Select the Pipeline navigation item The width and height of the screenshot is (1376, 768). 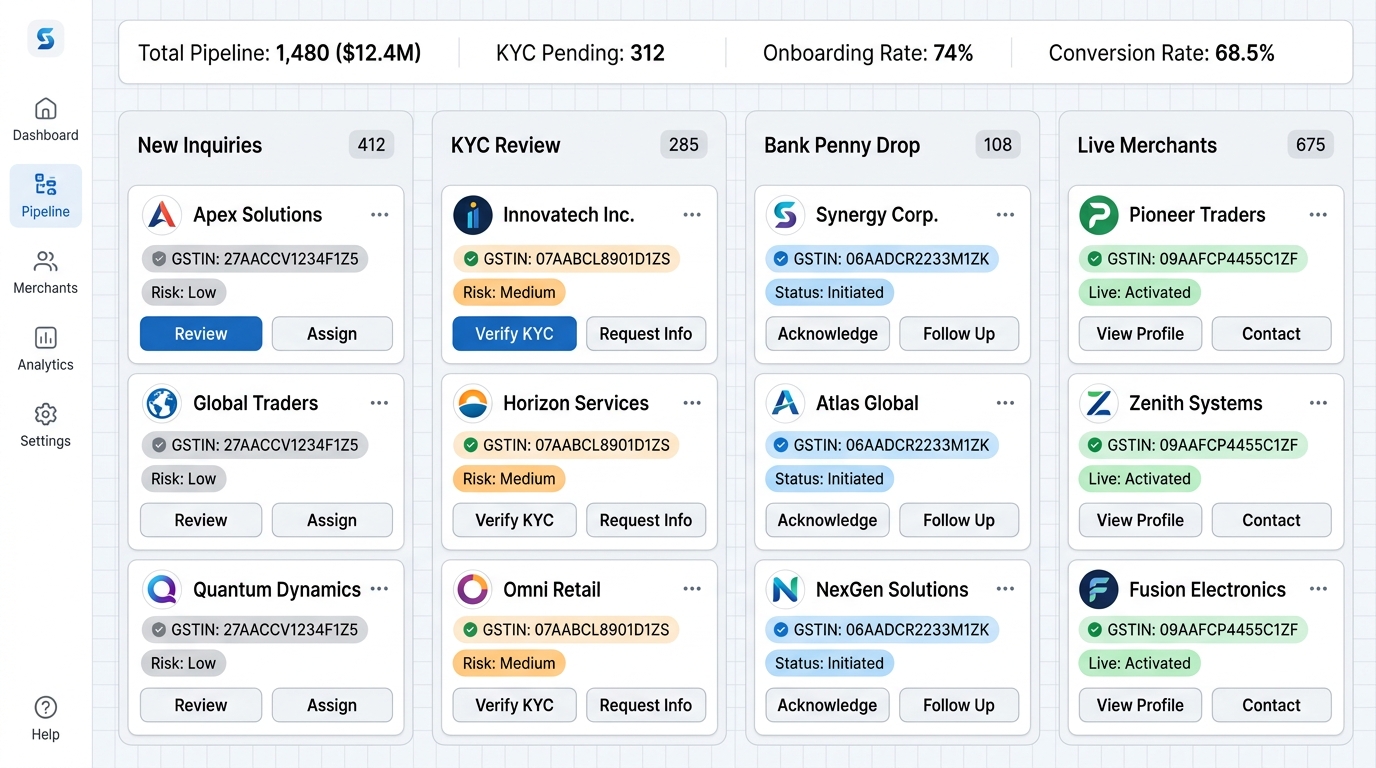(45, 196)
